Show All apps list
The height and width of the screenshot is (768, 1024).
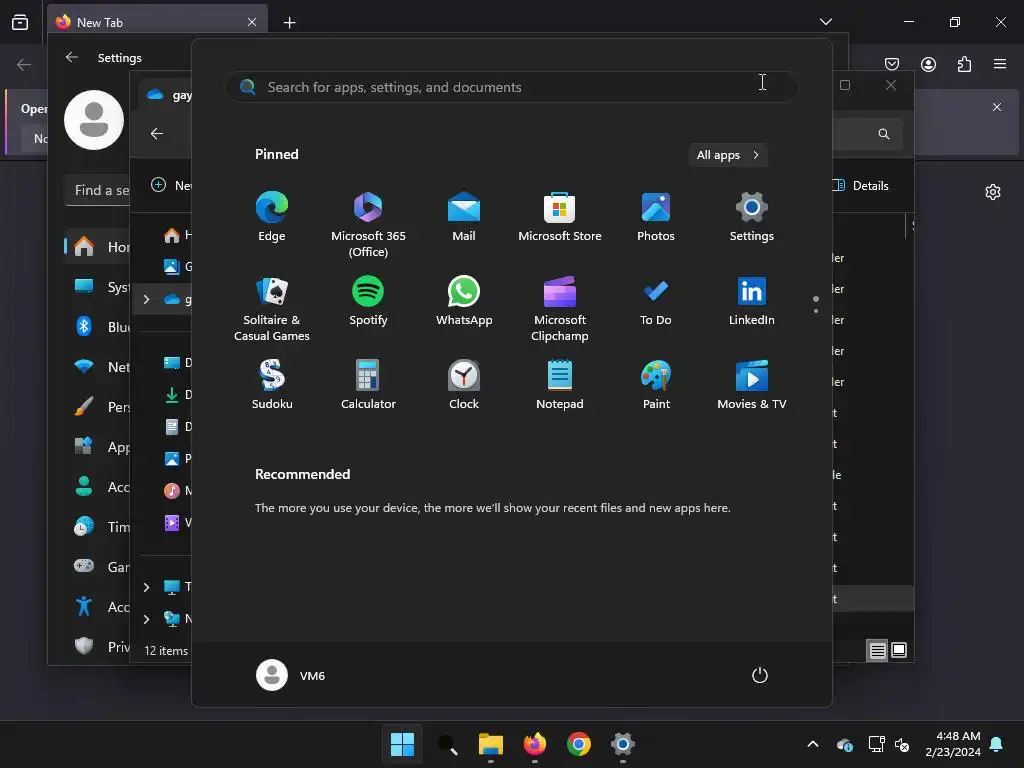(728, 155)
